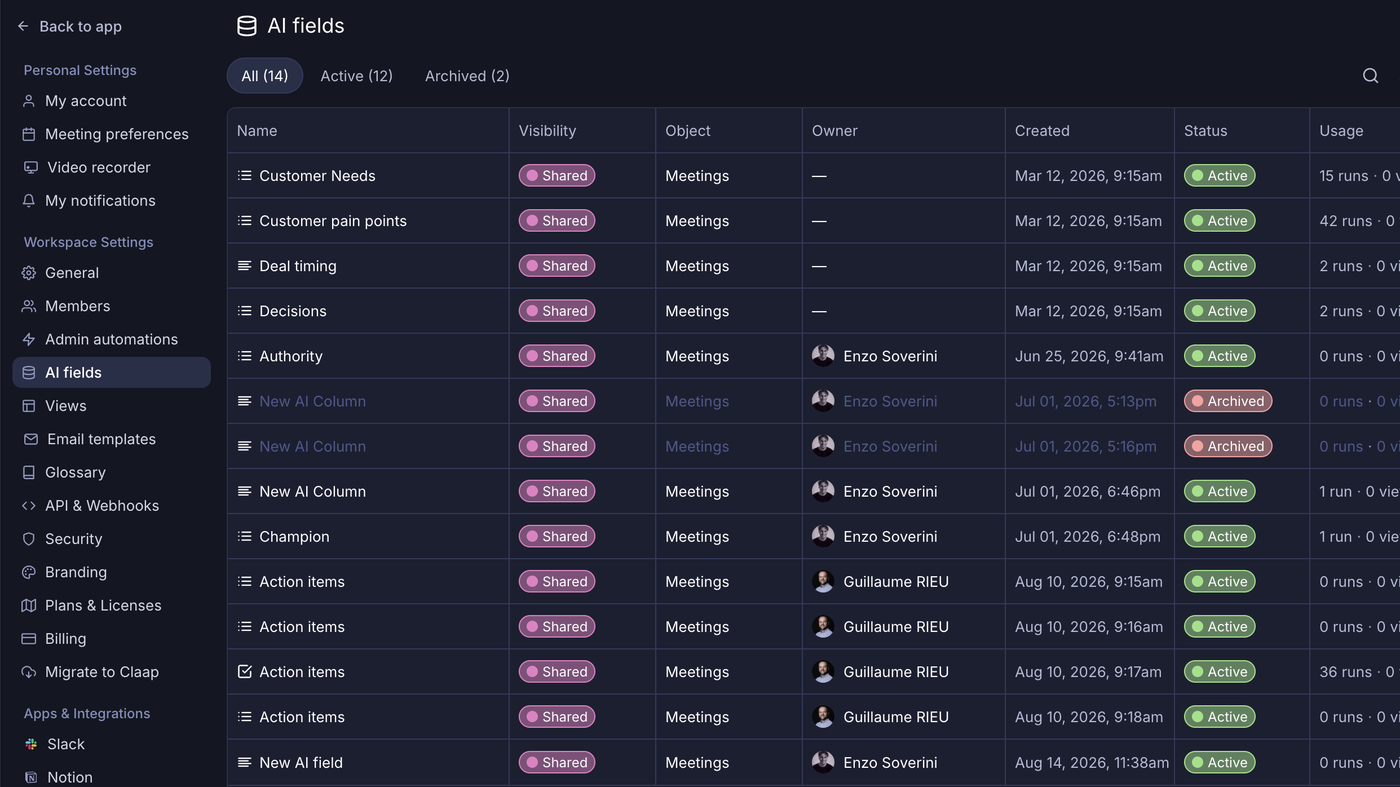Open the New AI field row
Screen dimensions: 1400x787
coord(813,762)
